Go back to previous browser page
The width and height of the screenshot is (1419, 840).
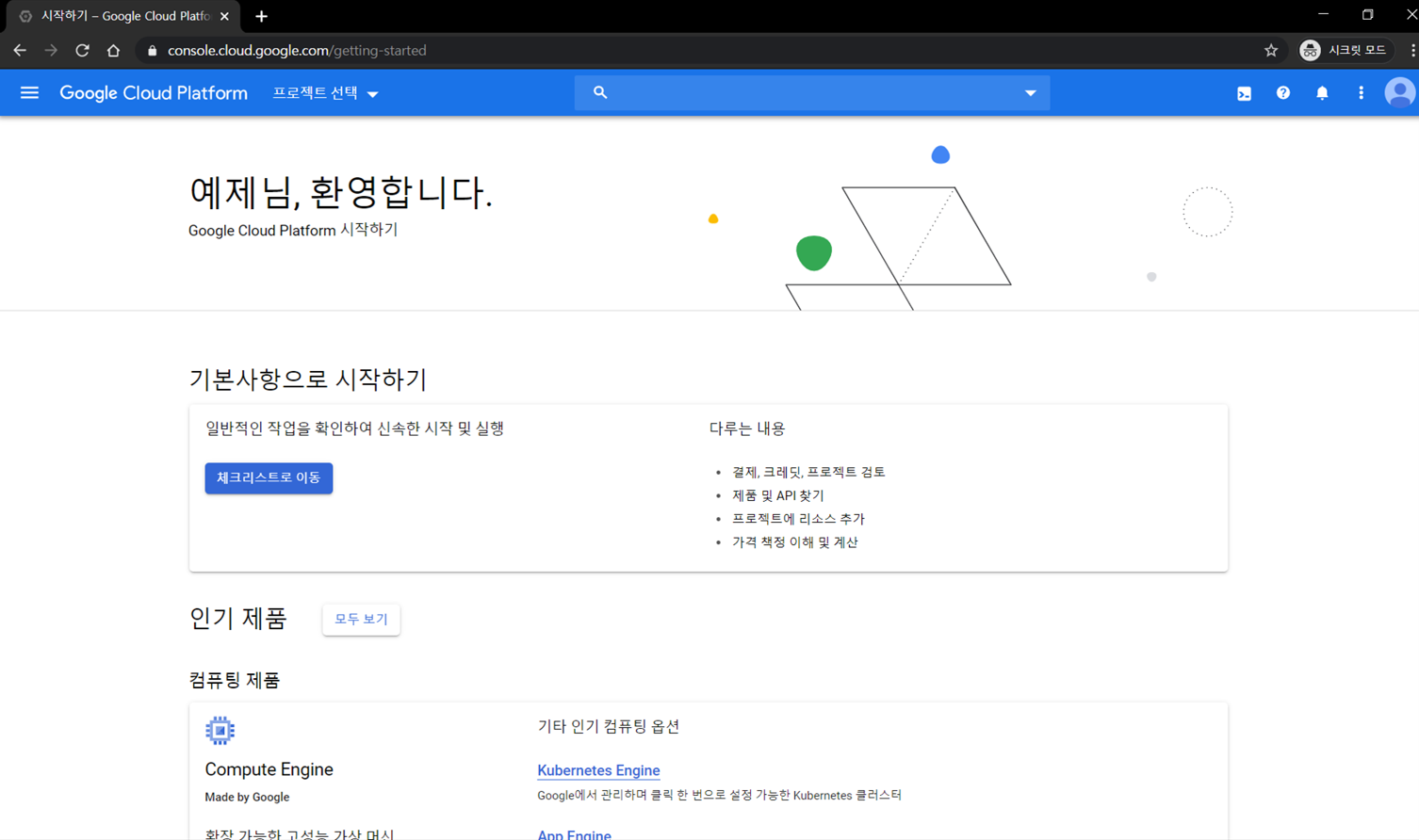click(20, 50)
